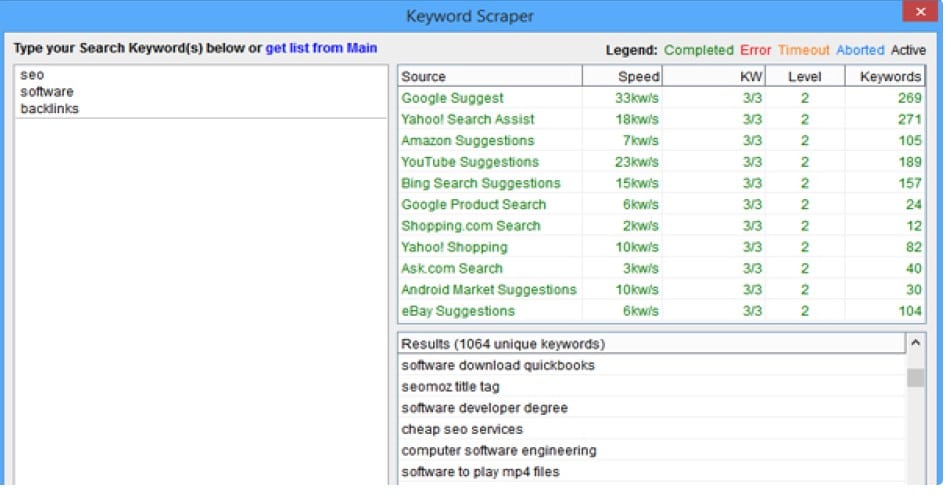The width and height of the screenshot is (945, 503).
Task: Click the 'Error' legend label
Action: click(x=755, y=50)
